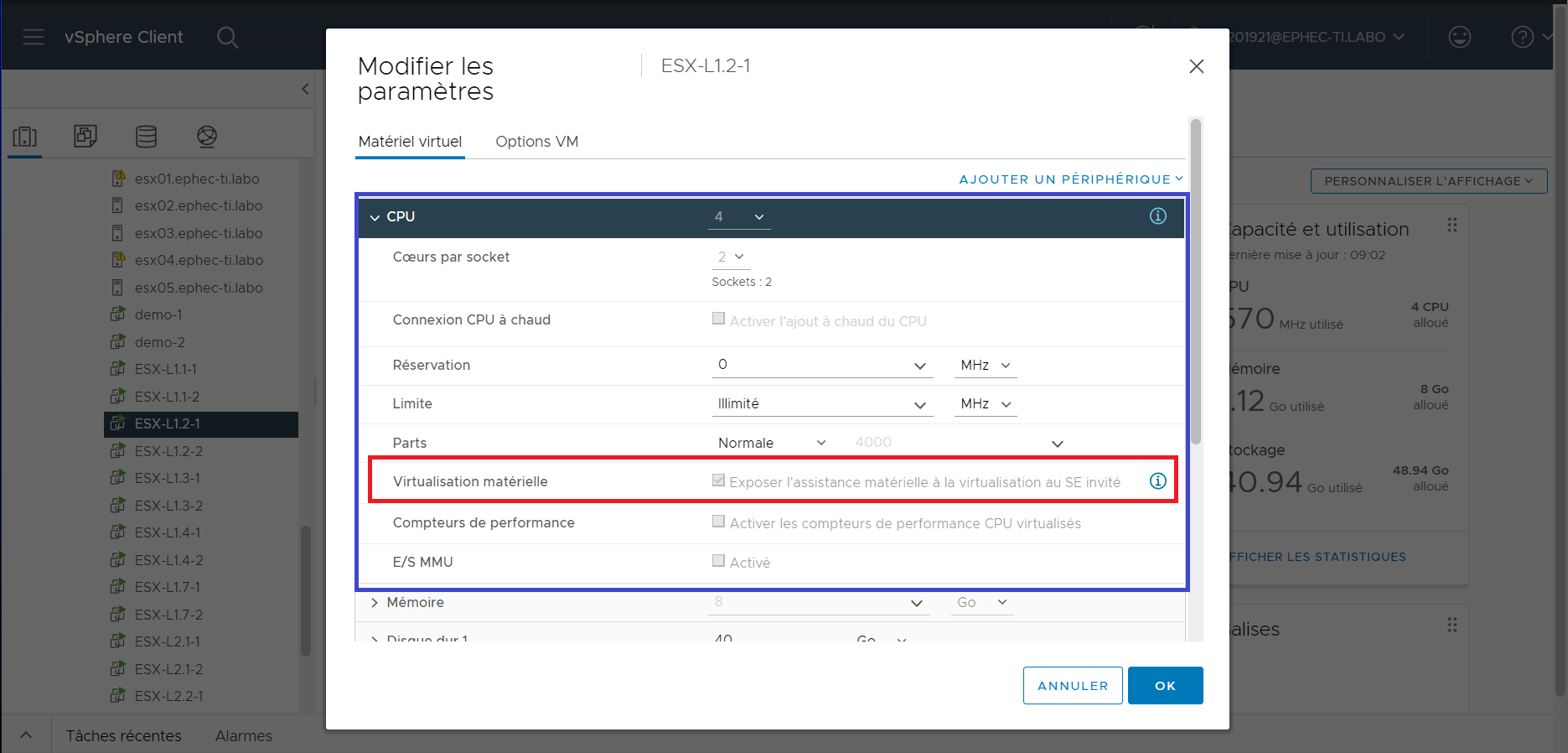This screenshot has width=1568, height=753.
Task: Click the Annuler button
Action: click(x=1073, y=685)
